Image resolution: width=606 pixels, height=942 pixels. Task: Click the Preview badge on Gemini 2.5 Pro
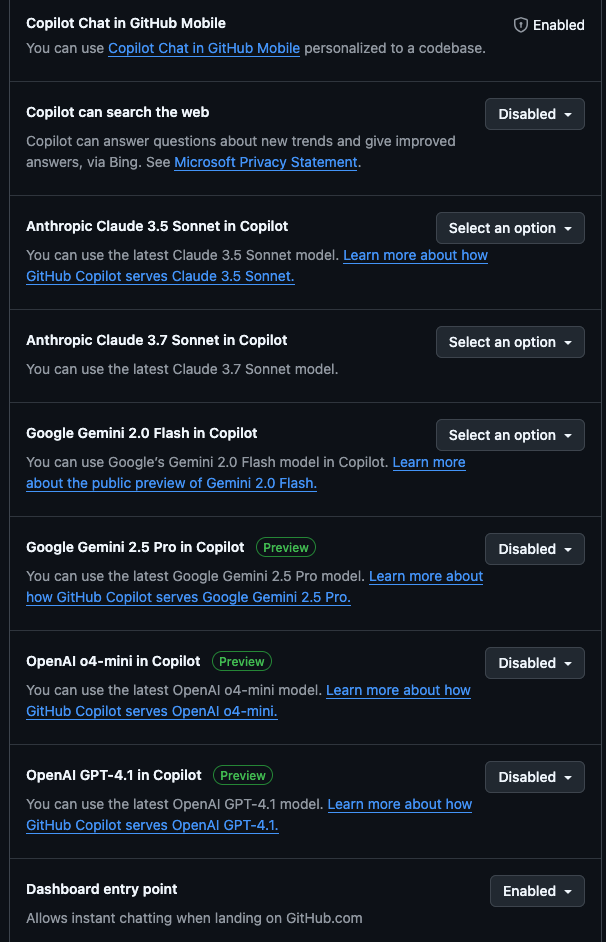tap(286, 547)
